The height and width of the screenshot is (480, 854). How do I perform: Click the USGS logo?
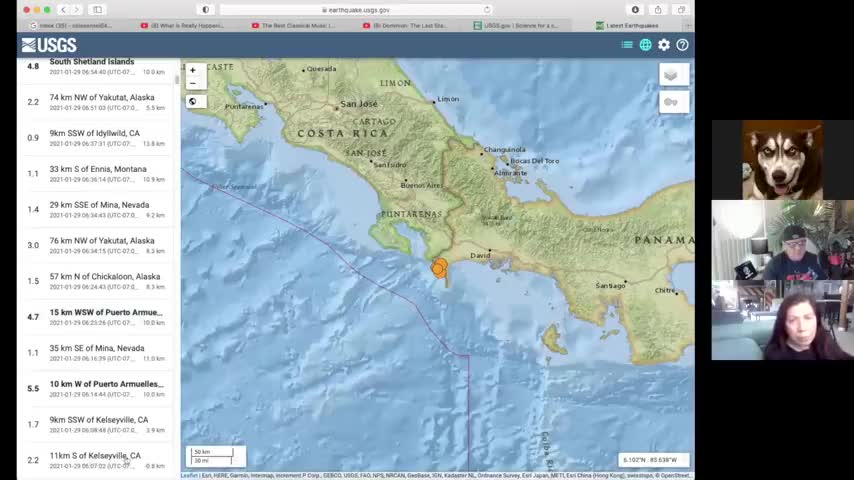(49, 45)
